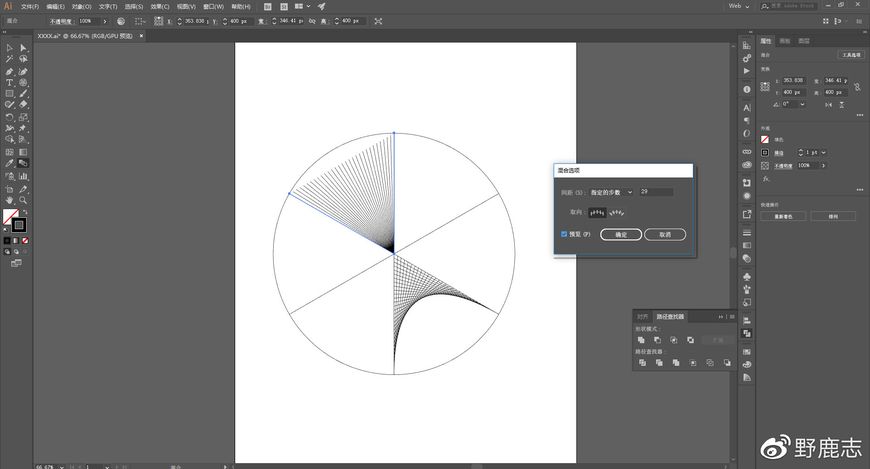The image size is (870, 469).
Task: Open the Character panel icon in dock
Action: pos(747,108)
